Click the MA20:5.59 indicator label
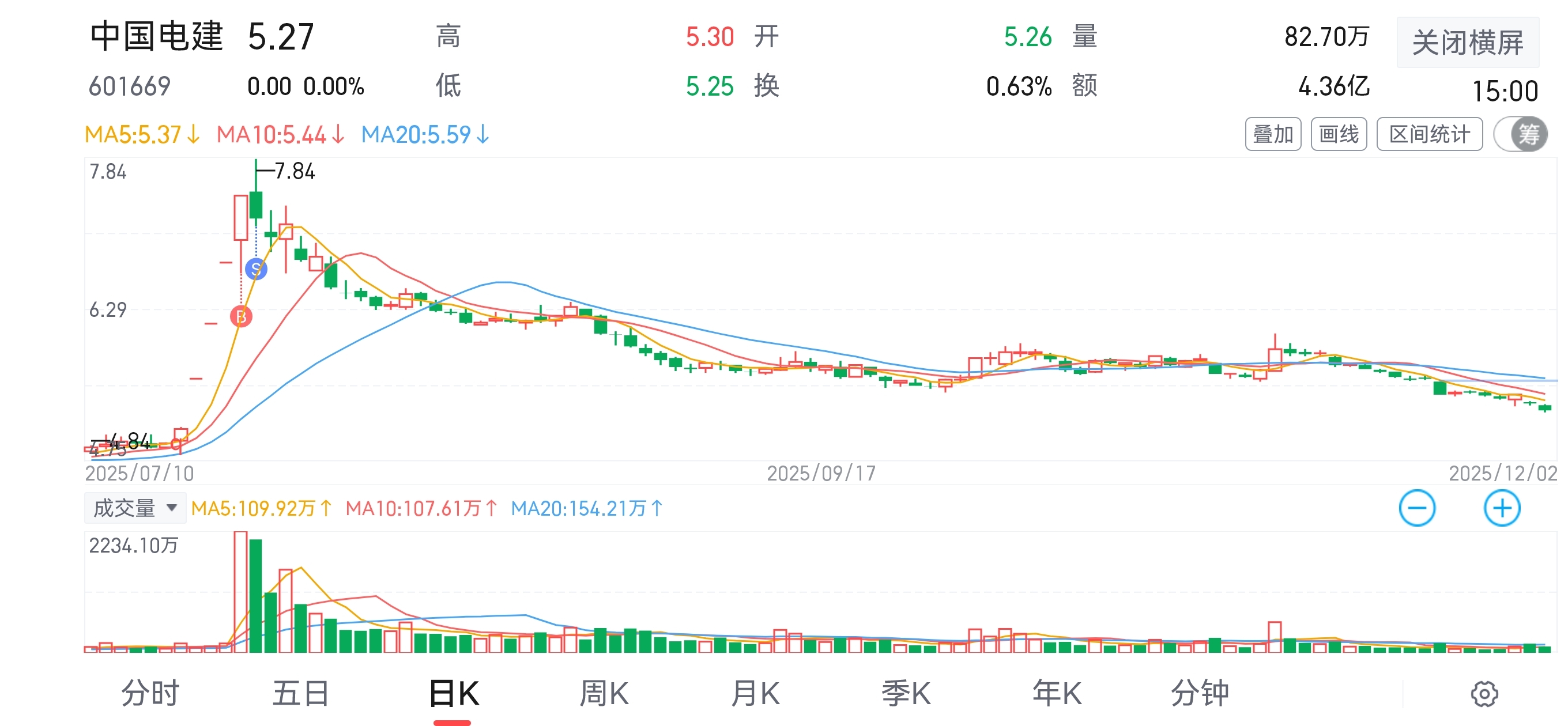Screen dimensions: 1568x726 [424, 134]
